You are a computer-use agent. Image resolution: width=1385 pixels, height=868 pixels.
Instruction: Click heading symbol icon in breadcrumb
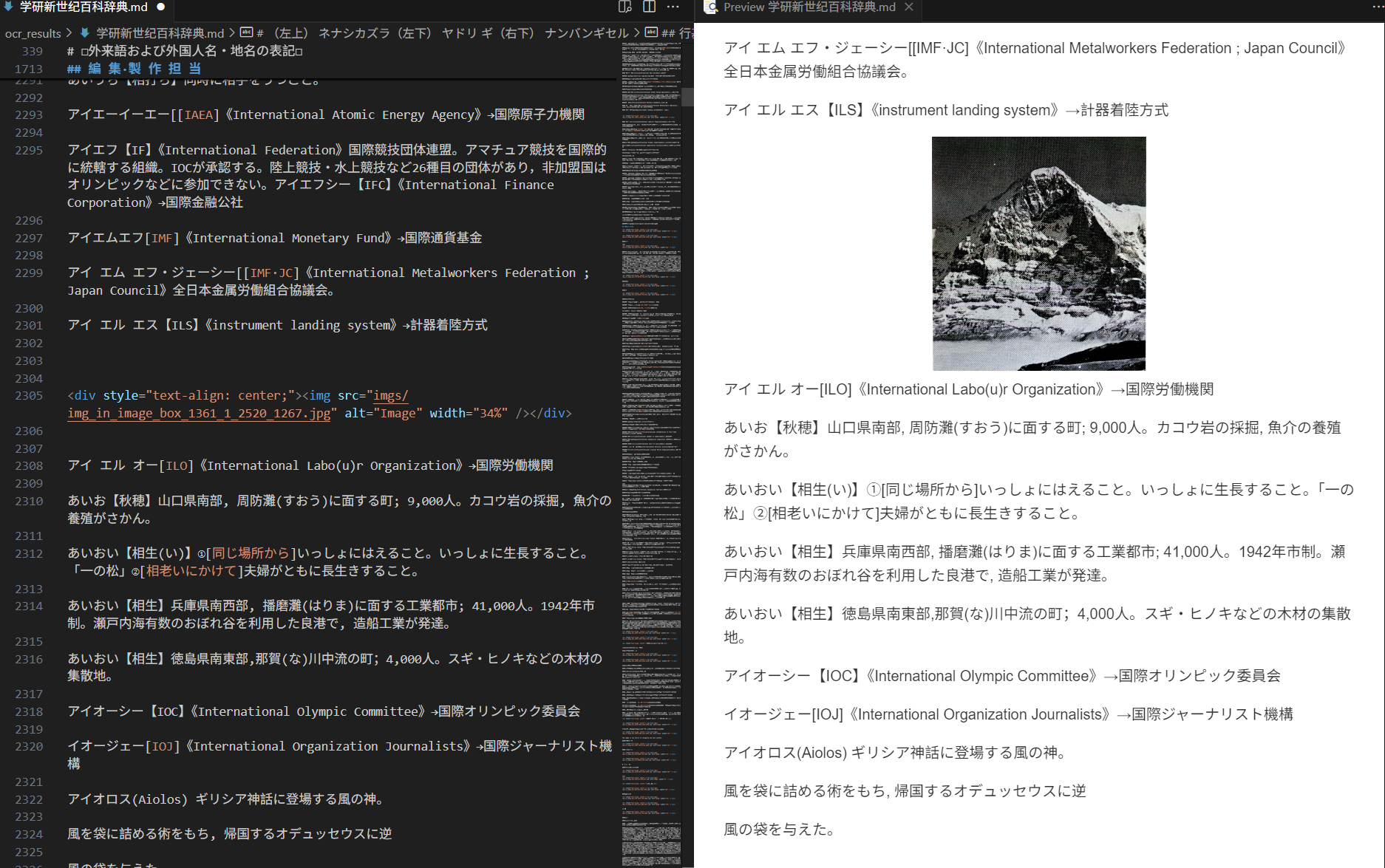point(247,33)
